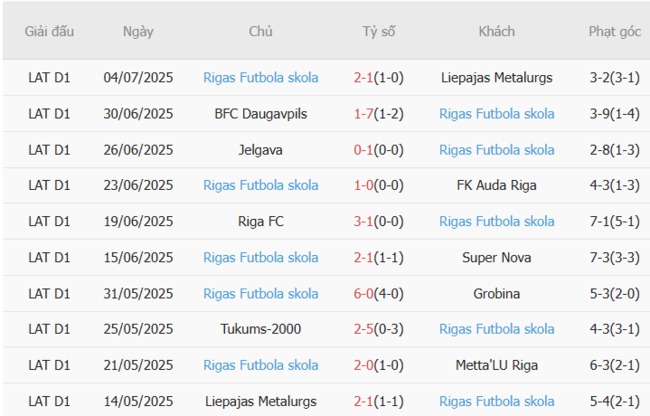Click the 1-7 score against BFC Daugavpils
650x416 pixels.
(364, 113)
